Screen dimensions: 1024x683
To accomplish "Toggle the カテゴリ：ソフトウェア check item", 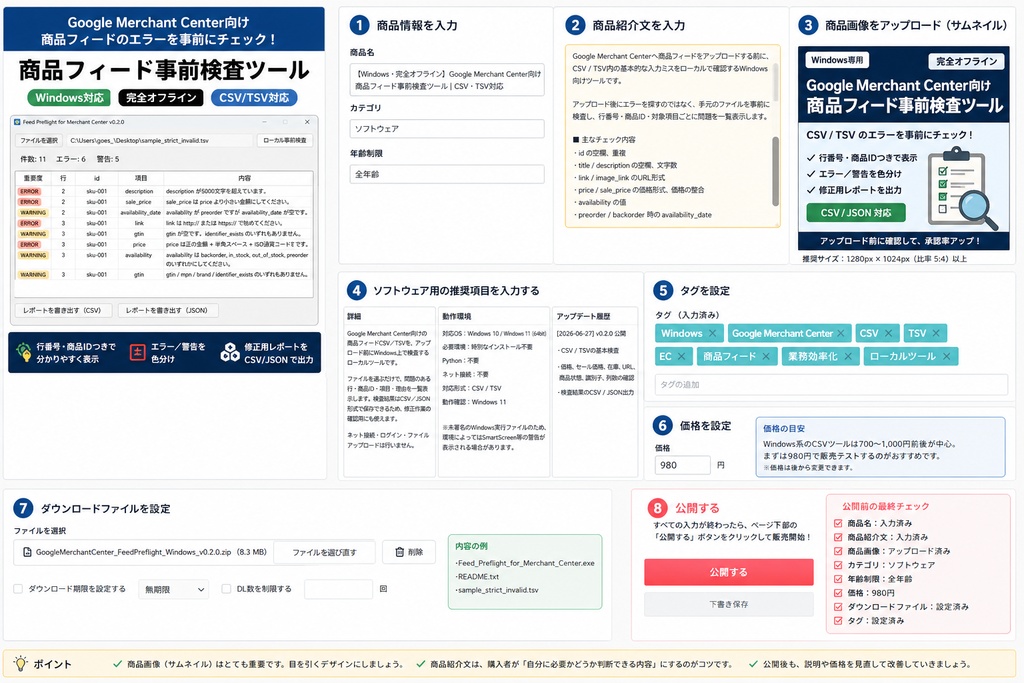I will (x=838, y=565).
